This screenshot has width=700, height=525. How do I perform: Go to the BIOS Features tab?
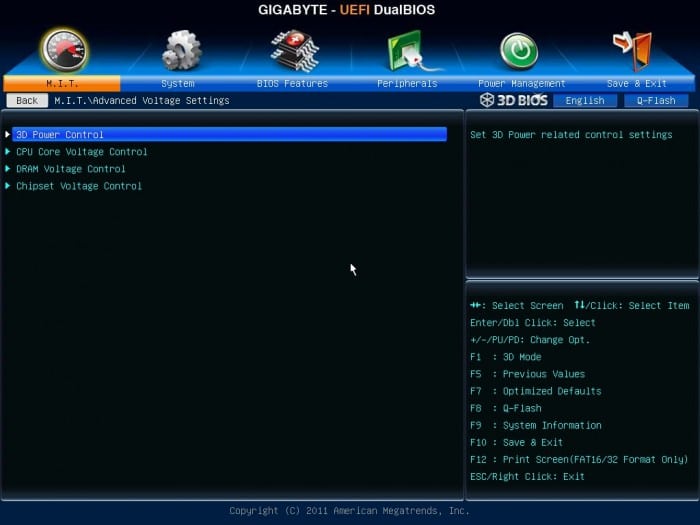click(x=292, y=83)
